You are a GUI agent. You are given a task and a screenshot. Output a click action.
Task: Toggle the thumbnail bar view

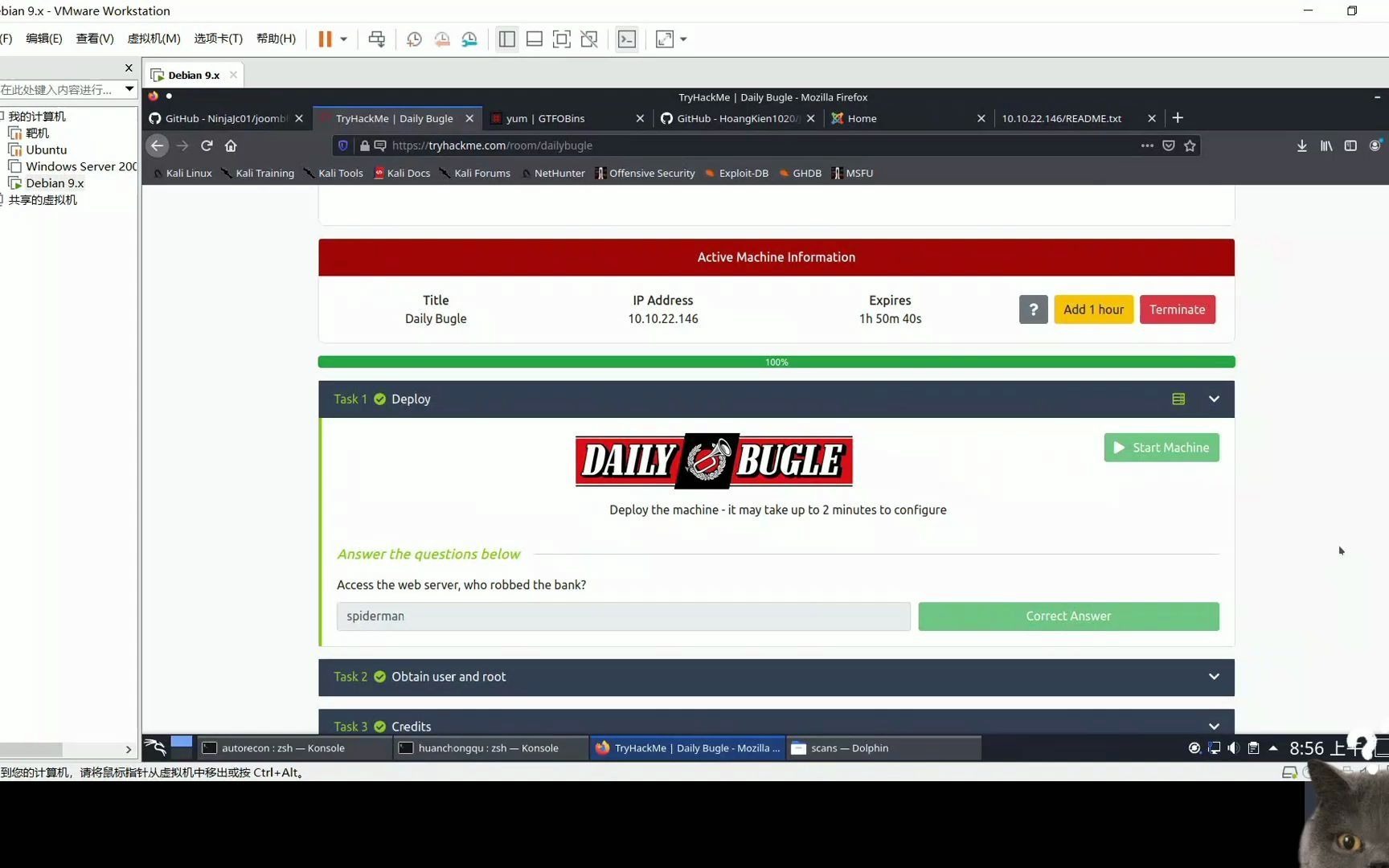[535, 39]
